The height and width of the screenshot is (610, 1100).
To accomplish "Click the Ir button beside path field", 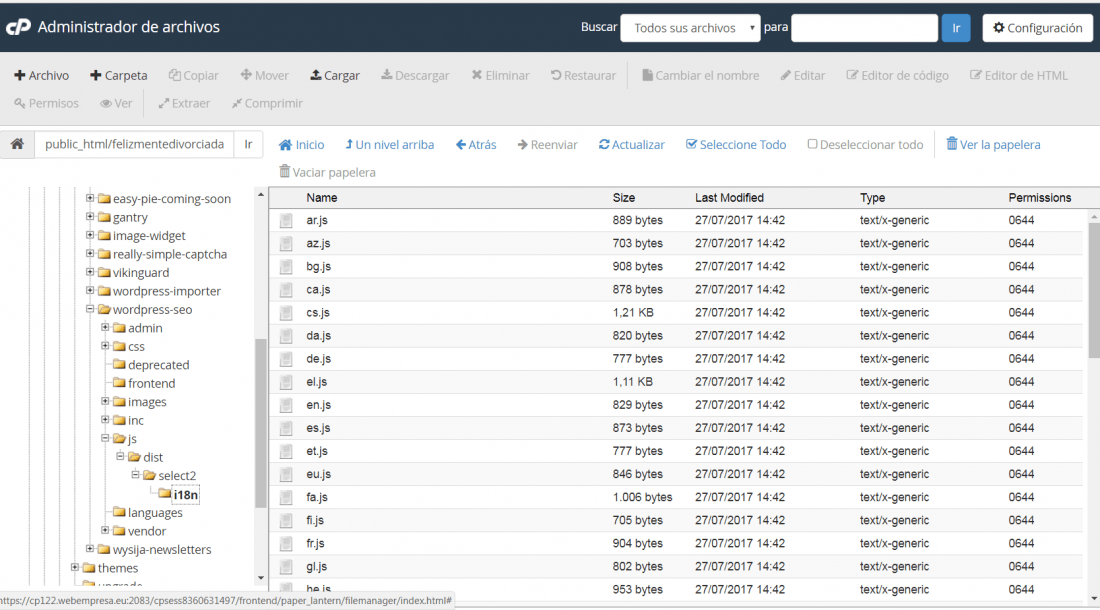I will pos(248,144).
